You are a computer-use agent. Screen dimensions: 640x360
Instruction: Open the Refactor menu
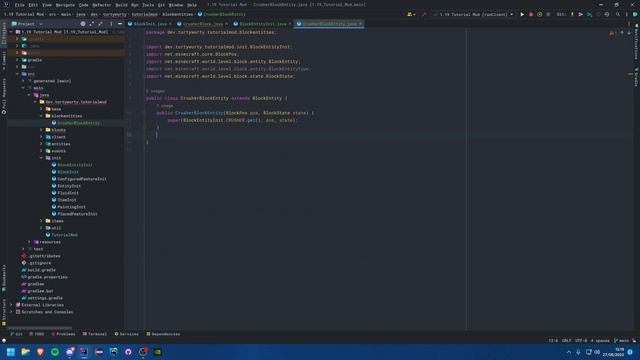(x=102, y=5)
